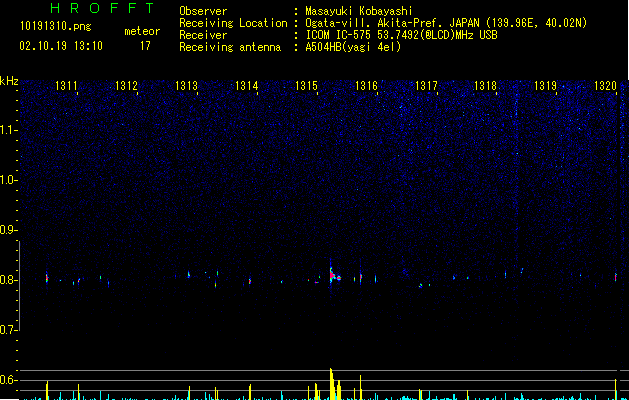Click the 1.0 kHz frequency label
Screen dimensions: 629x400
[x=9, y=180]
